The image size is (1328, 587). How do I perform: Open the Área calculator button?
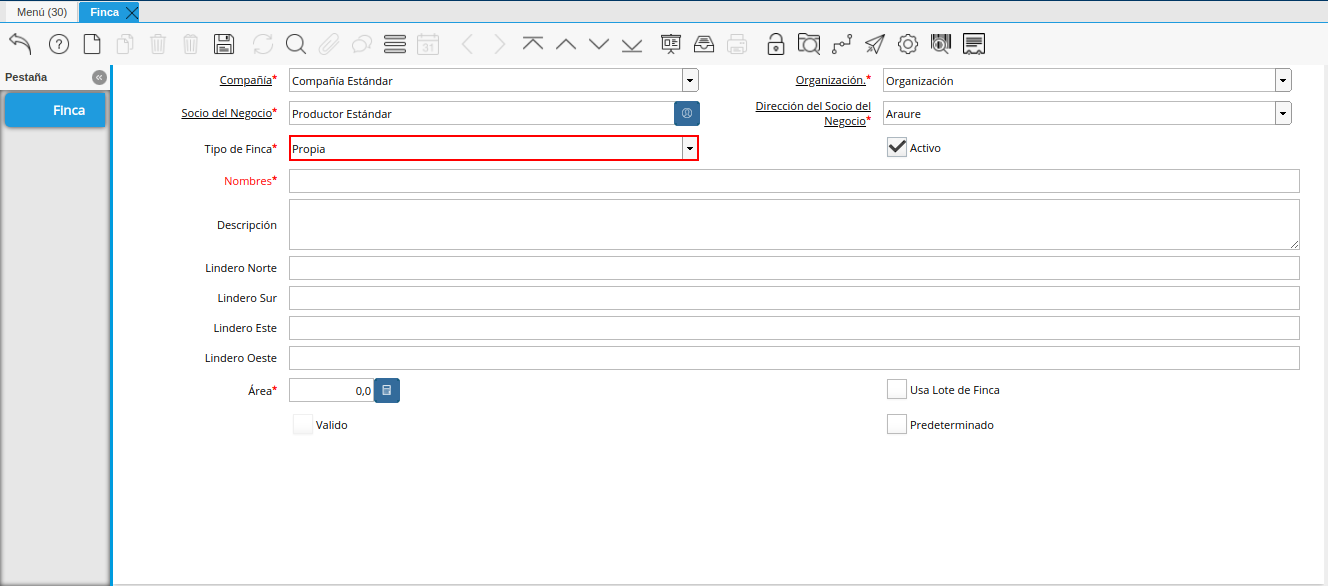pos(387,391)
